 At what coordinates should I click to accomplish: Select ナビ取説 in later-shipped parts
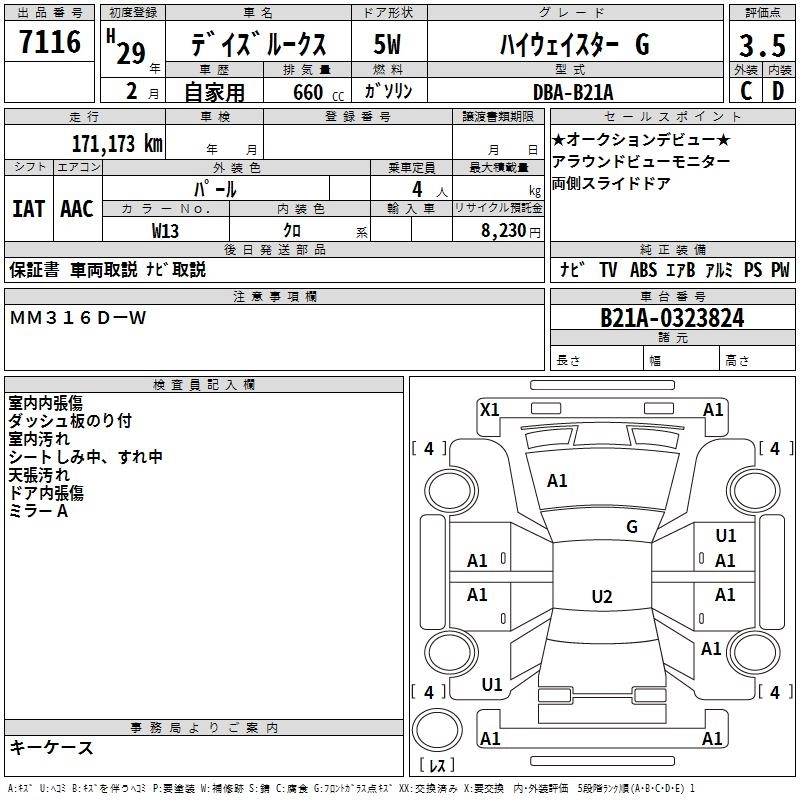176,269
